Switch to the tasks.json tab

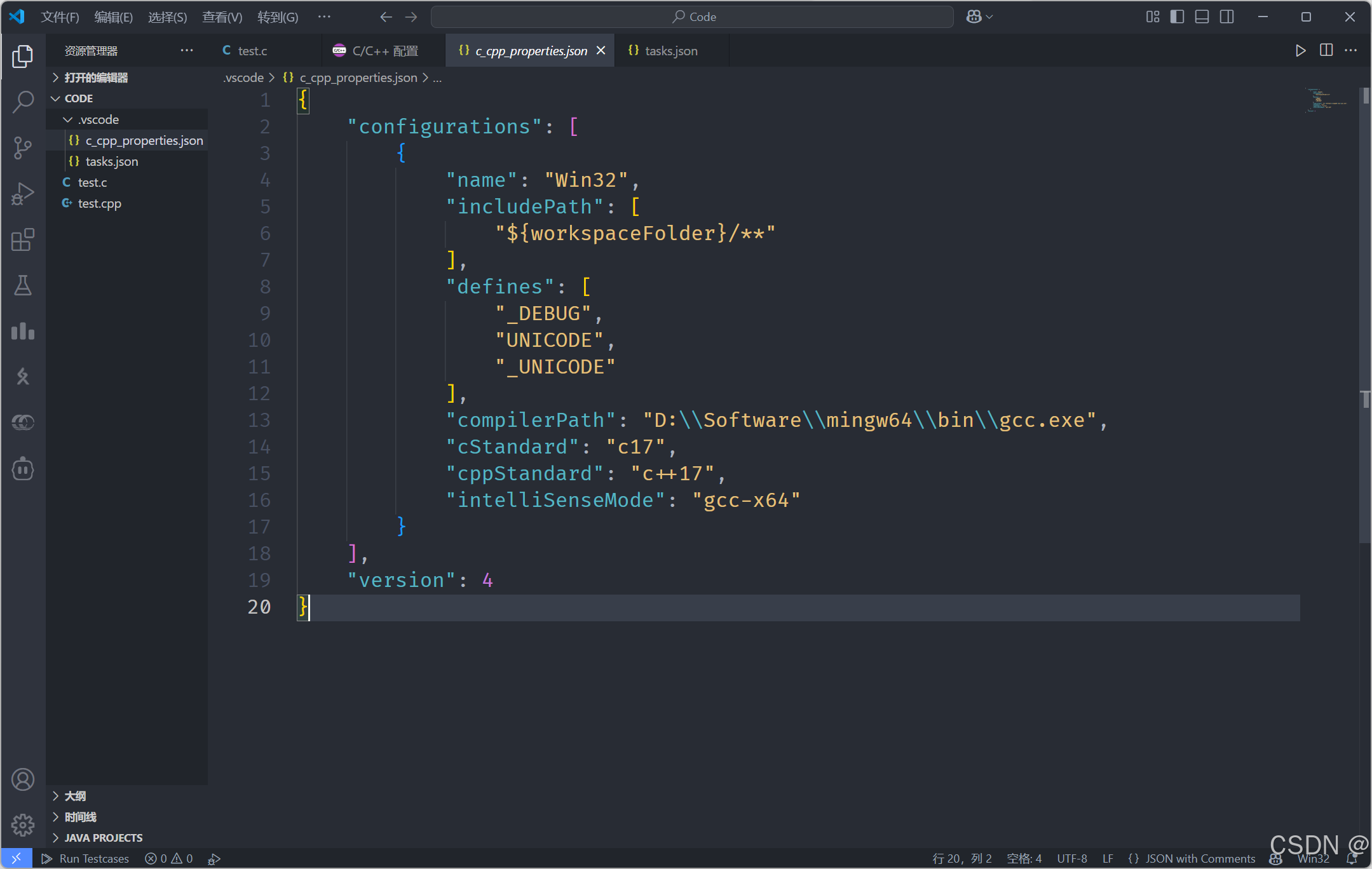pyautogui.click(x=670, y=51)
